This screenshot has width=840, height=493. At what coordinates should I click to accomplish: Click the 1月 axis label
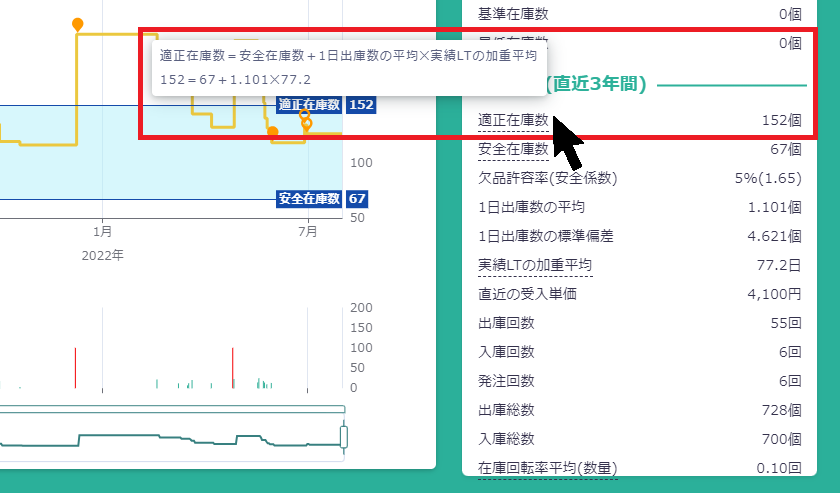coord(100,232)
